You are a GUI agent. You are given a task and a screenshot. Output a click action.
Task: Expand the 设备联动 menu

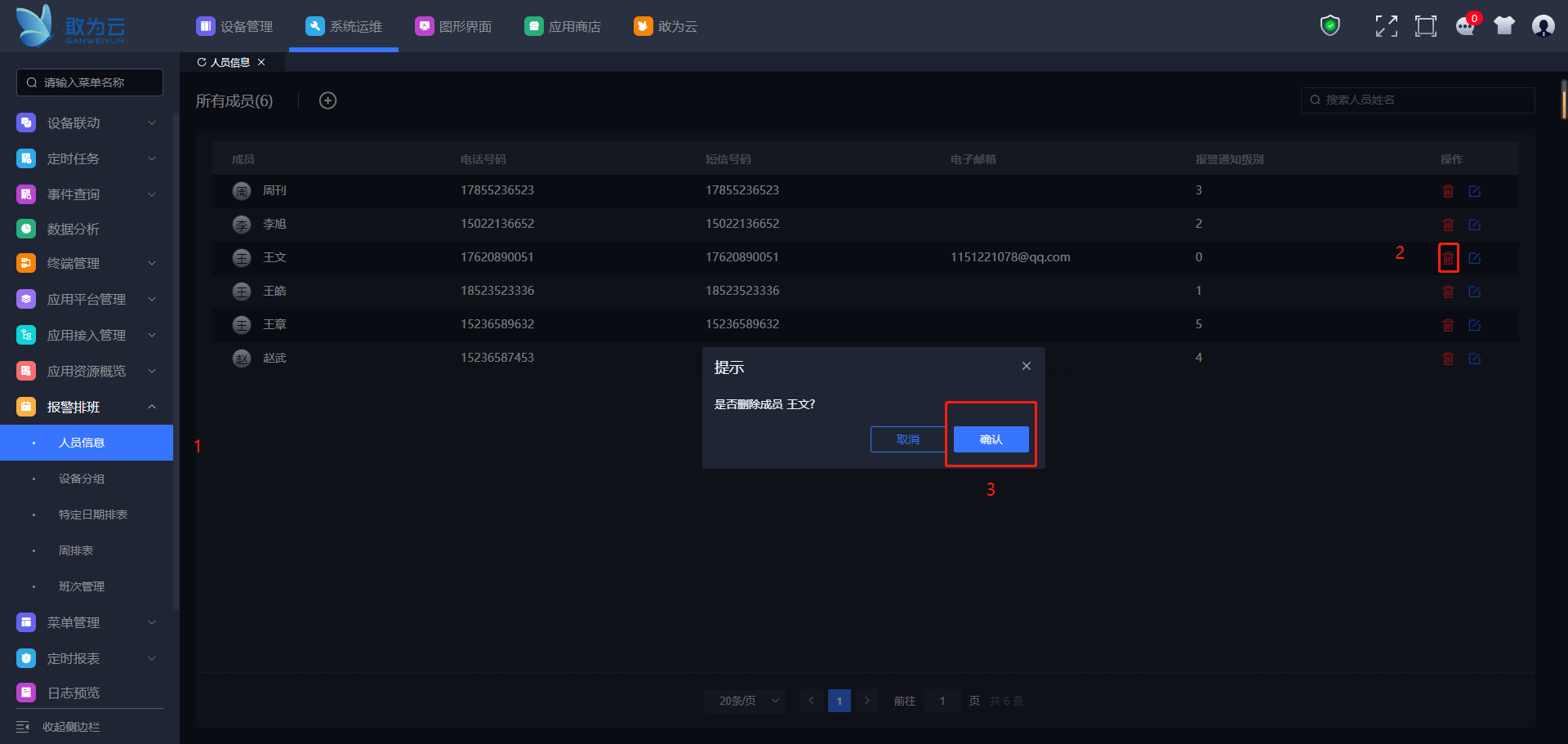click(x=87, y=123)
